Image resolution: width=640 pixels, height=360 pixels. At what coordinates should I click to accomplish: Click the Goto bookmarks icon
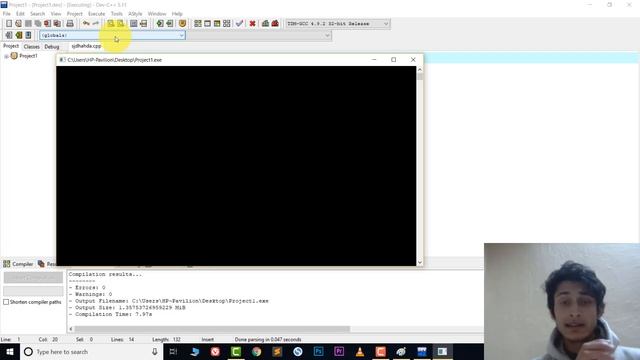pyautogui.click(x=28, y=35)
